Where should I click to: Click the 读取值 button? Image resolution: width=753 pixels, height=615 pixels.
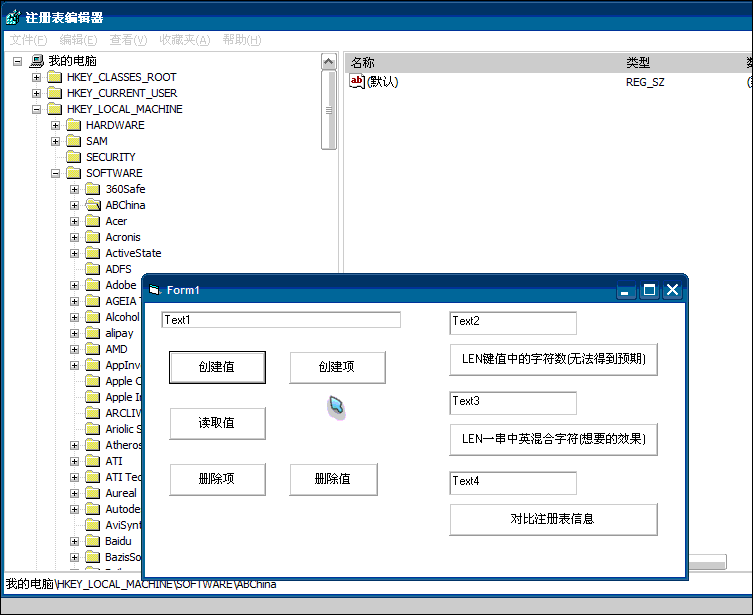(x=217, y=423)
